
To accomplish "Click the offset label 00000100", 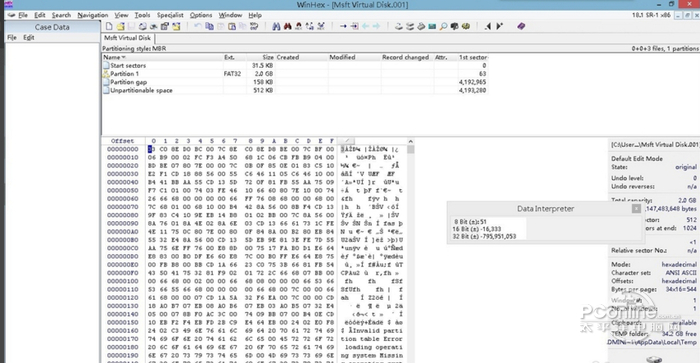I will pyautogui.click(x=122, y=281).
